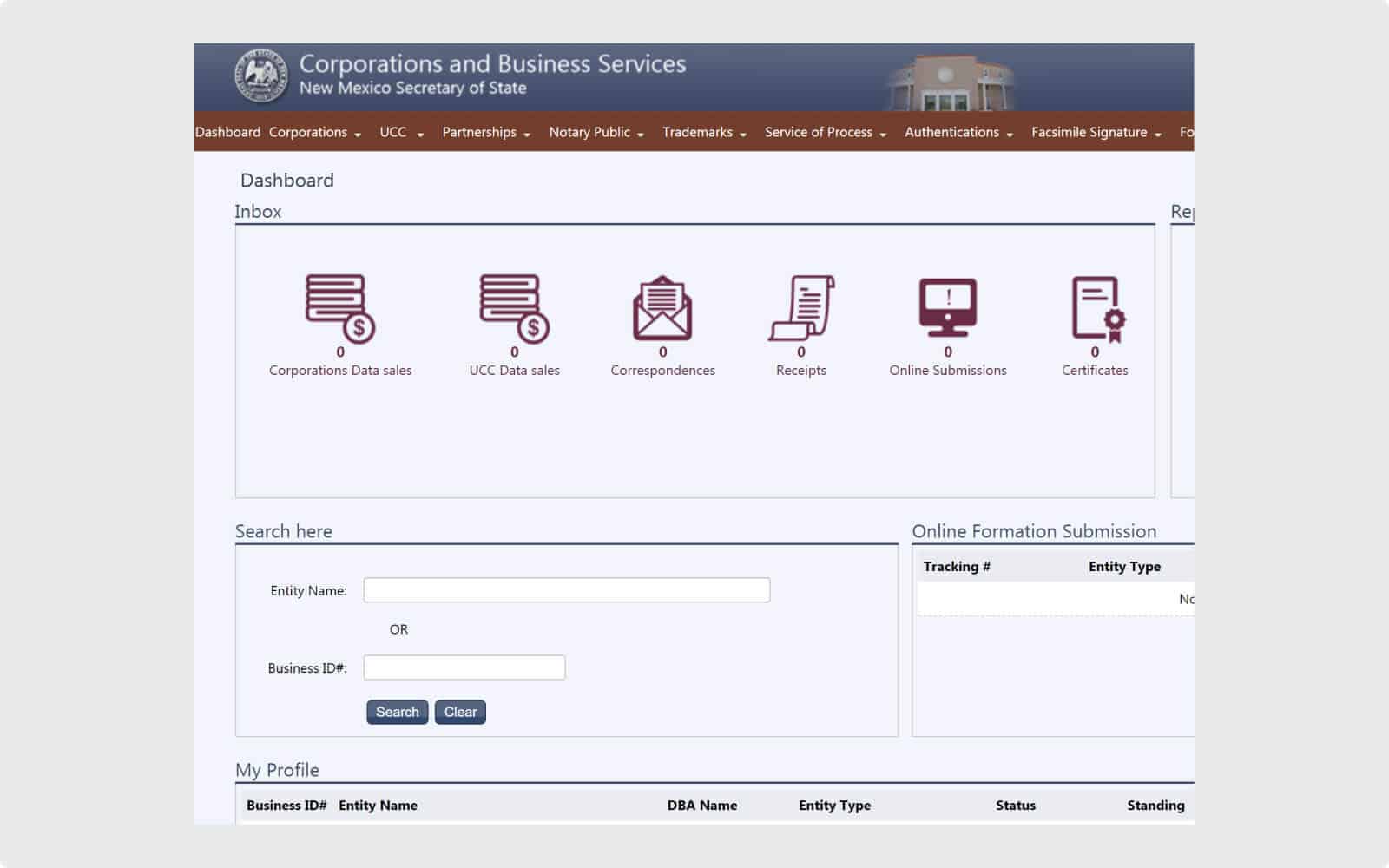Expand the Notary Public menu
The image size is (1389, 868).
pyautogui.click(x=596, y=132)
